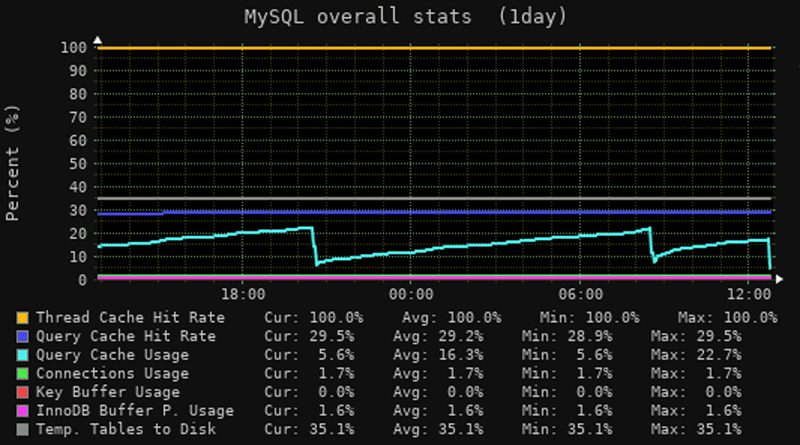Viewport: 800px width, 445px height.
Task: Click the white arrow at the x-axis end
Action: point(779,279)
